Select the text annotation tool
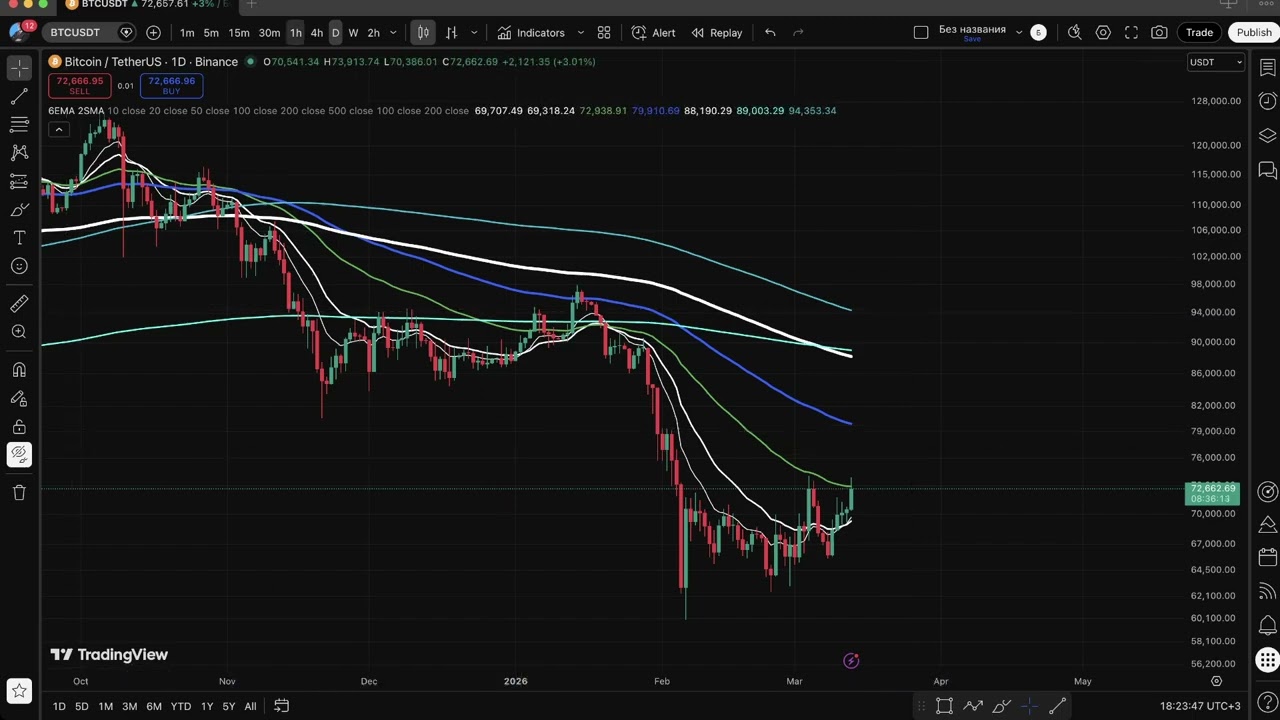1280x720 pixels. point(19,238)
